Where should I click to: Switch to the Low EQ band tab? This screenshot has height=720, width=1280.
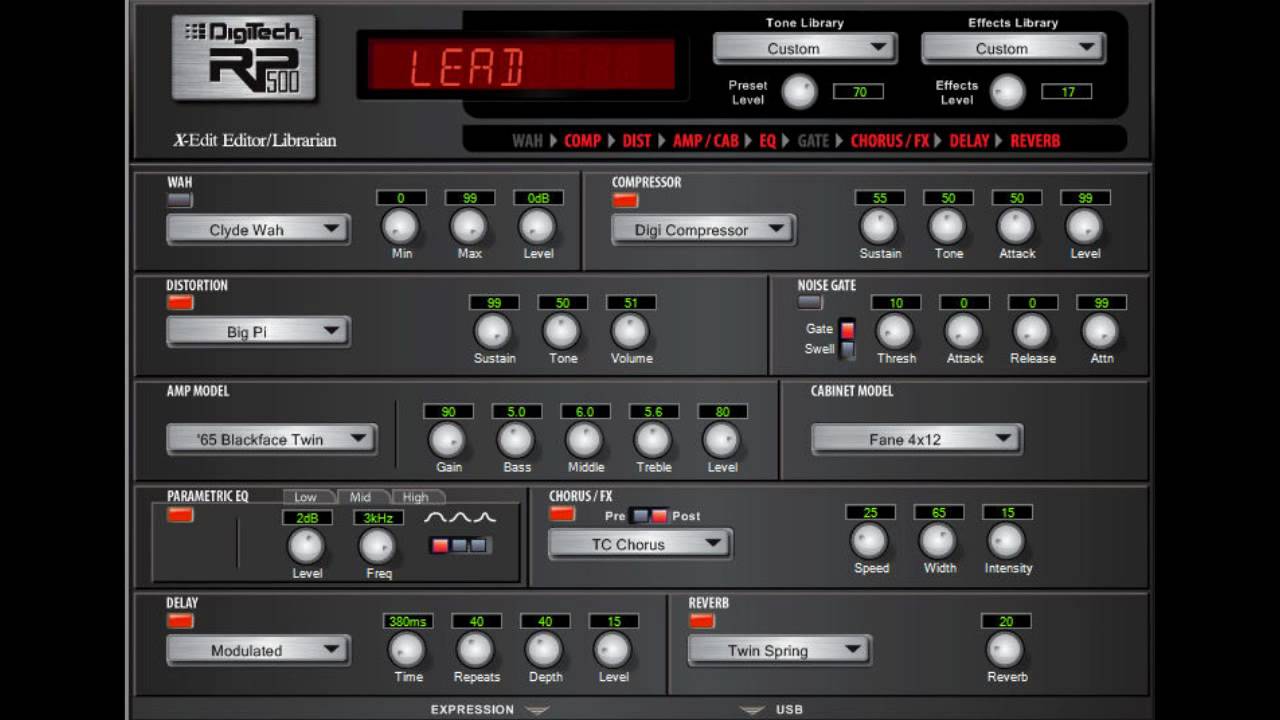tap(309, 497)
